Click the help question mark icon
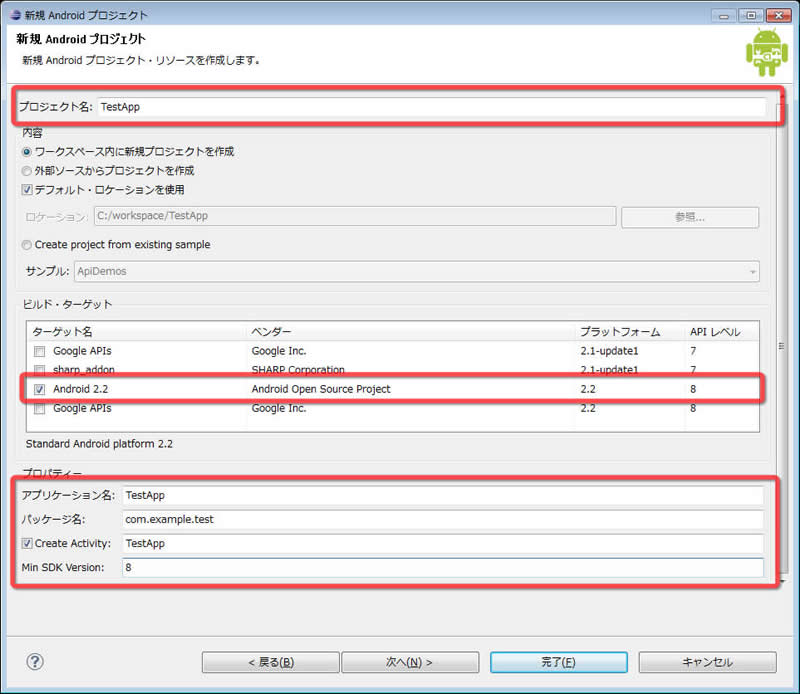800x694 pixels. tap(35, 661)
